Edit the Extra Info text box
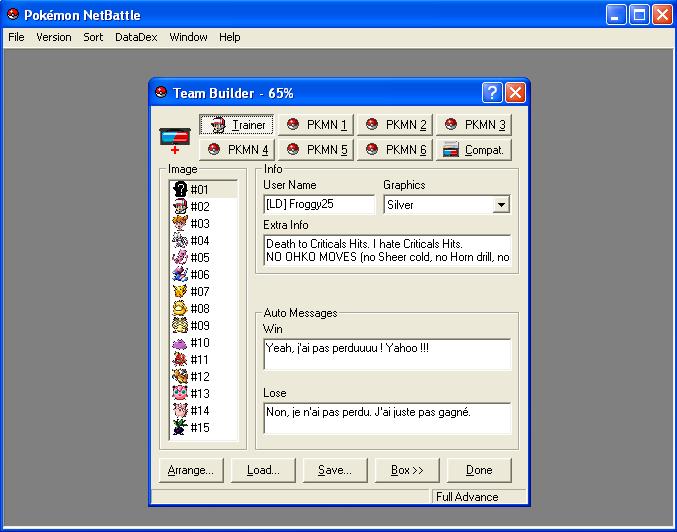 point(387,250)
